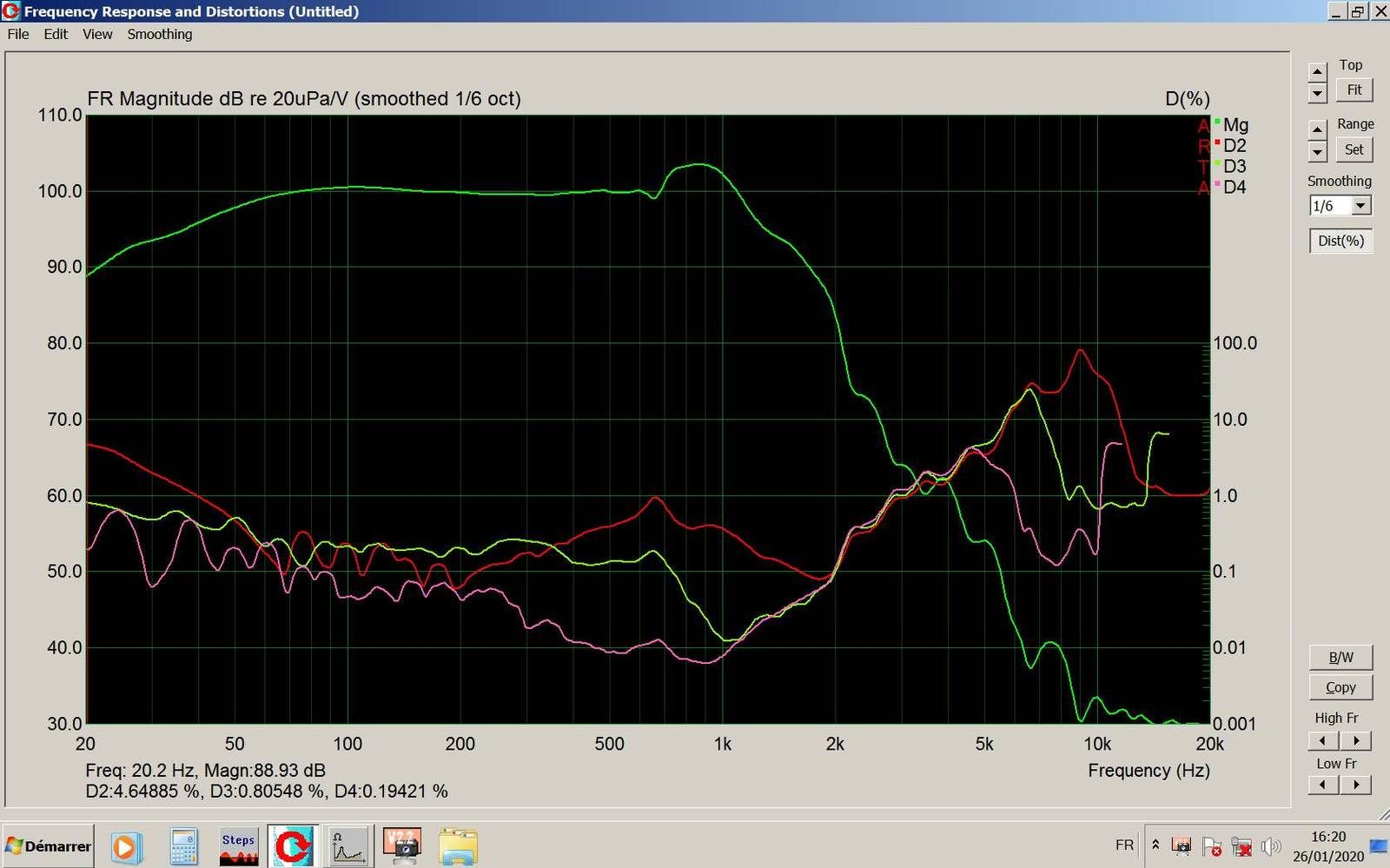Viewport: 1390px width, 868px height.
Task: Open the LIMP impedance curve taskbar icon
Action: click(x=347, y=846)
